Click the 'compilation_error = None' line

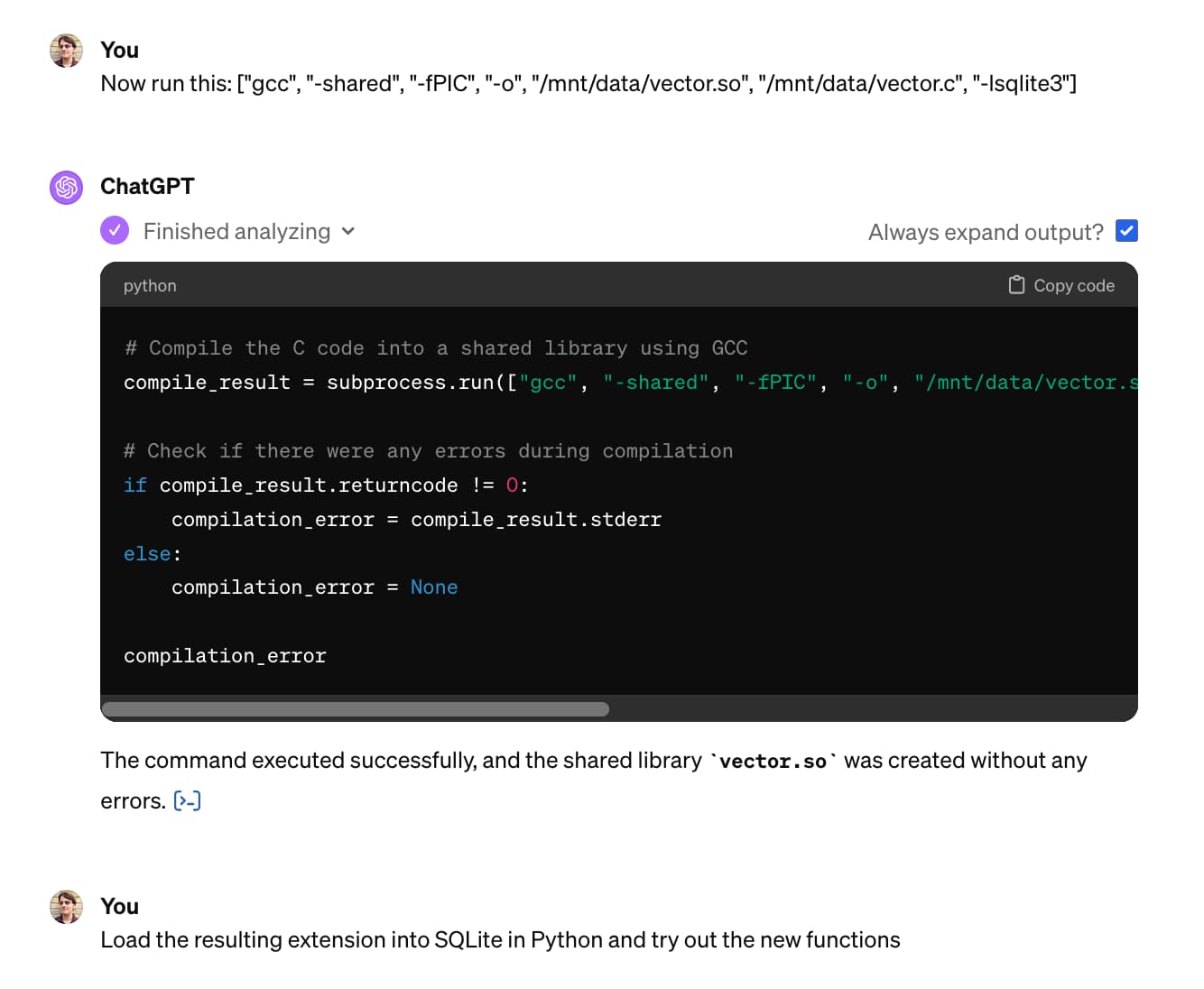click(x=314, y=587)
